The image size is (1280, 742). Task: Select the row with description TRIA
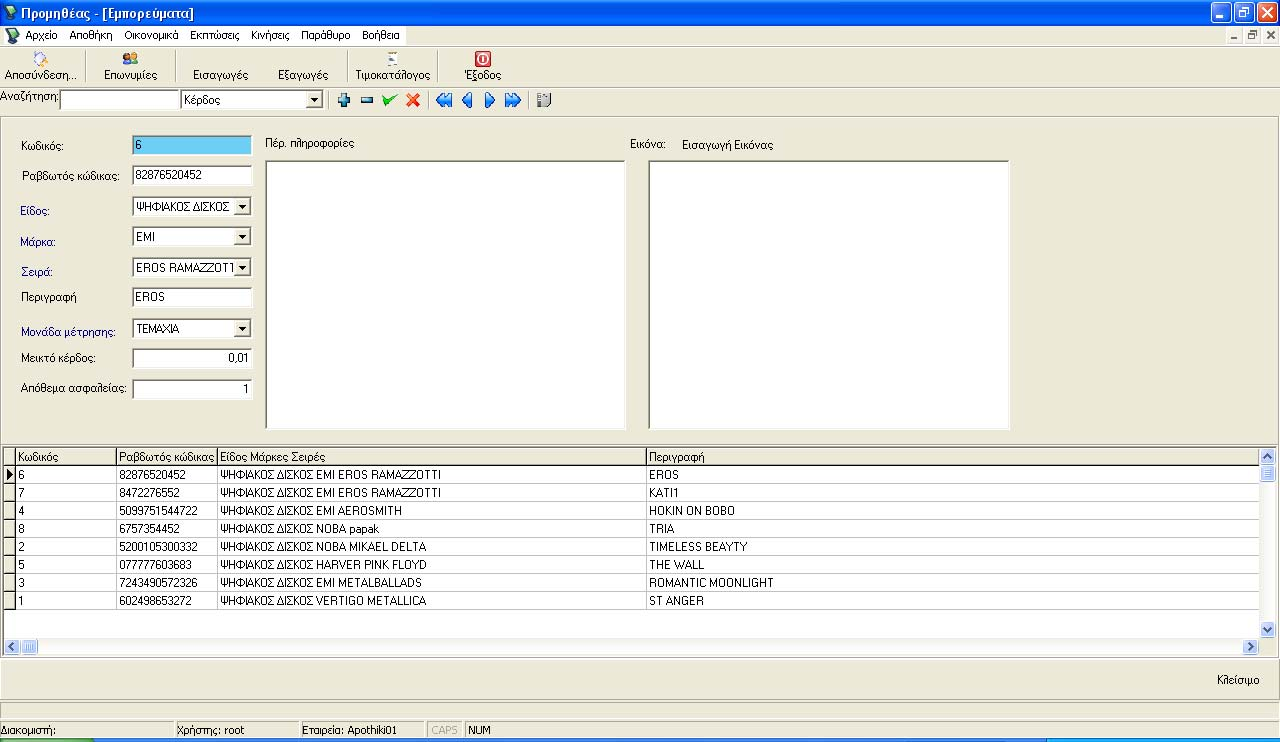click(x=631, y=529)
